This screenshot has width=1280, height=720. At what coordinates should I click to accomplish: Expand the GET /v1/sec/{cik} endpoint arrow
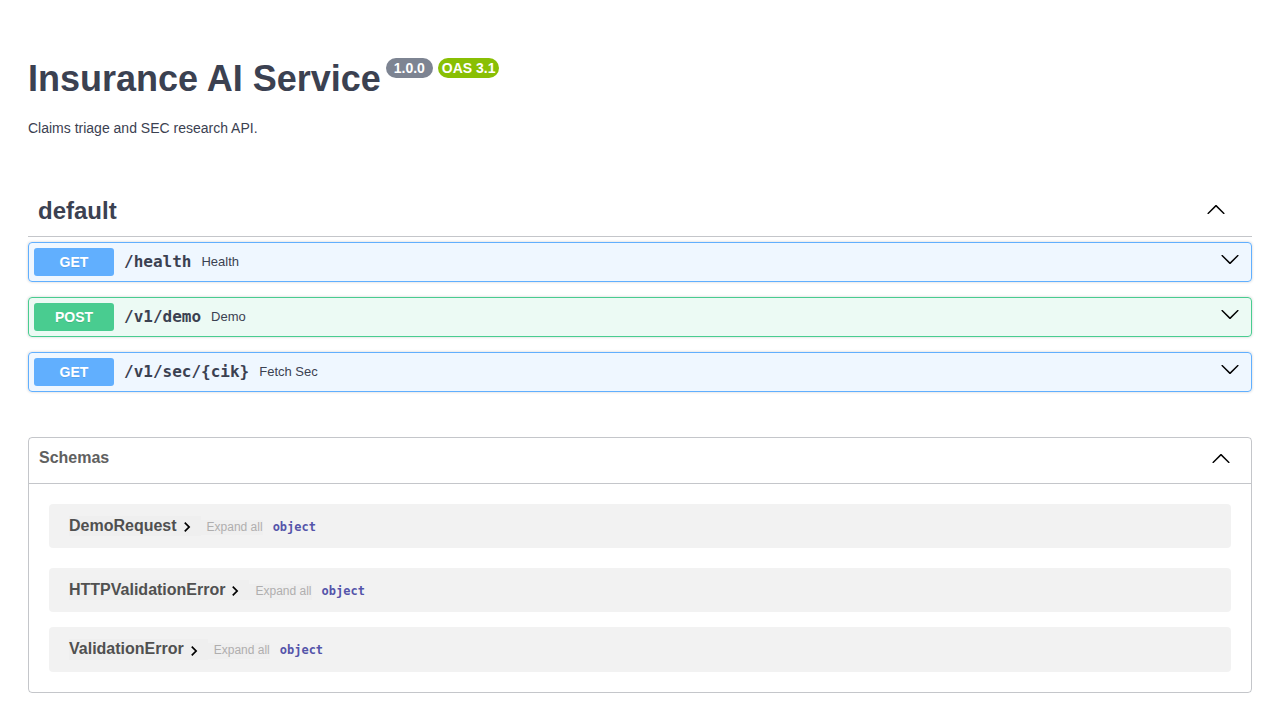1230,370
